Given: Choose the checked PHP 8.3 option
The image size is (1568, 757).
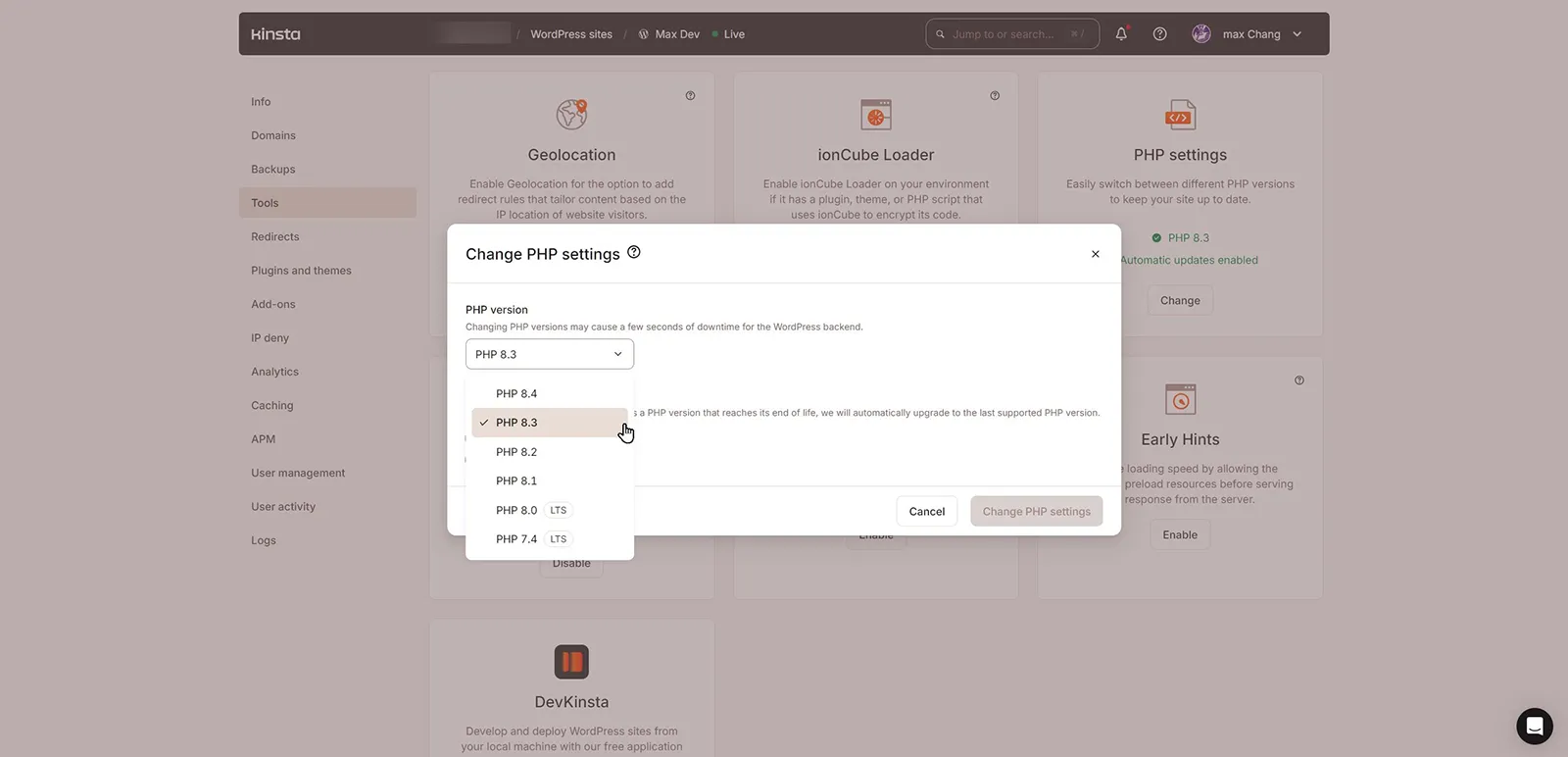Looking at the screenshot, I should [550, 423].
